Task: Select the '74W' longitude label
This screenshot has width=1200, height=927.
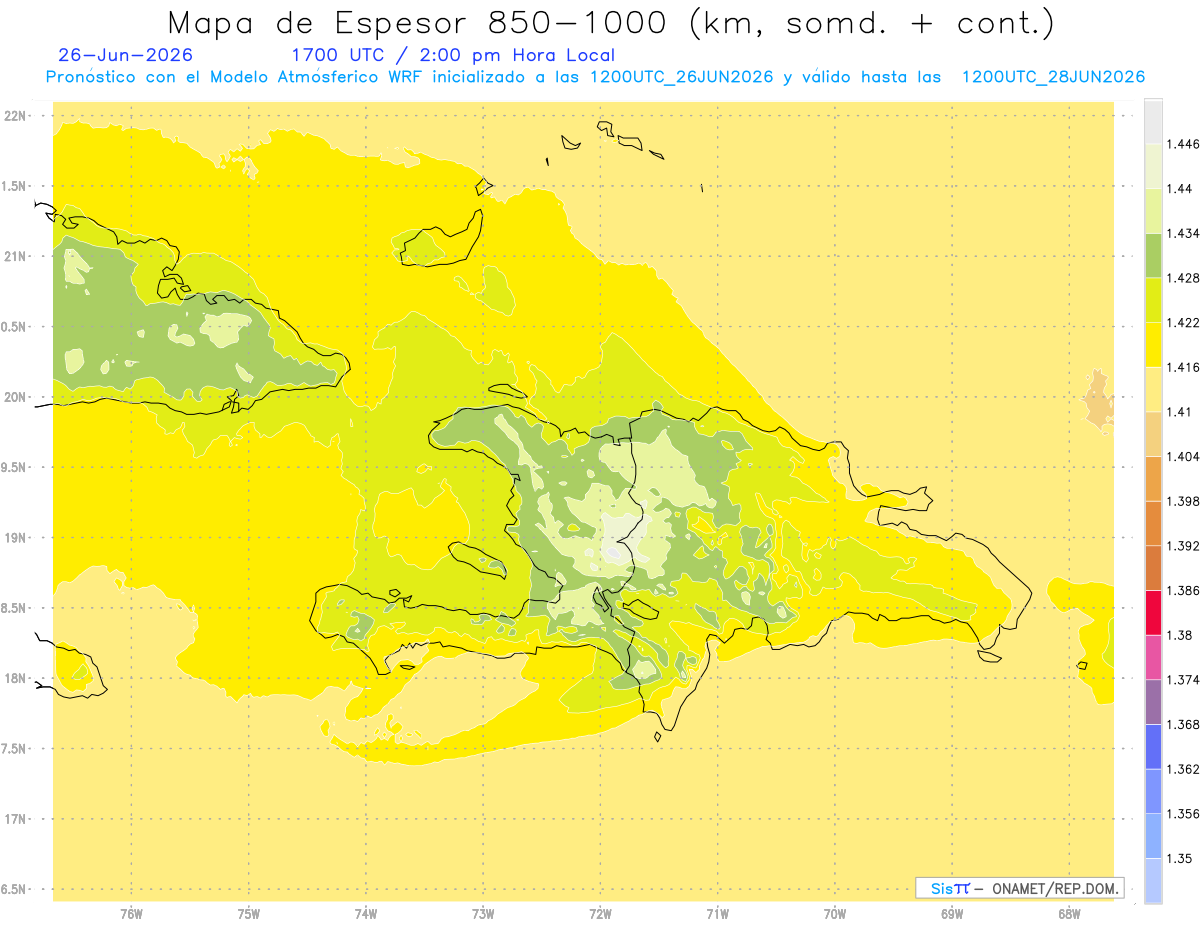Action: pyautogui.click(x=365, y=914)
